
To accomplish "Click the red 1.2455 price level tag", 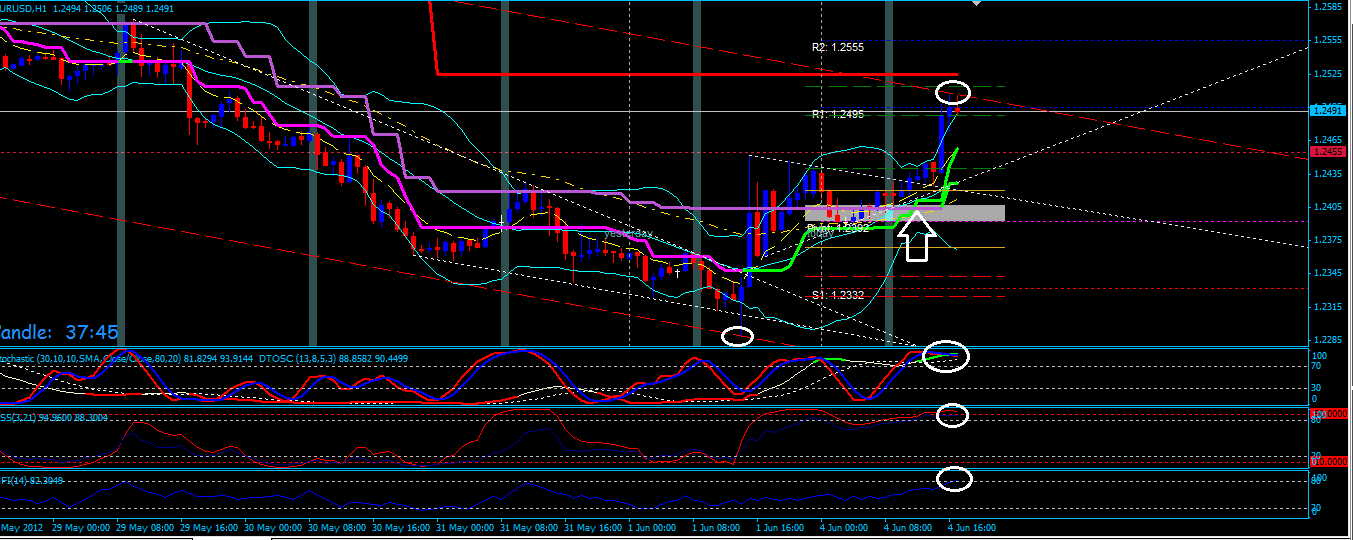I will 1326,152.
